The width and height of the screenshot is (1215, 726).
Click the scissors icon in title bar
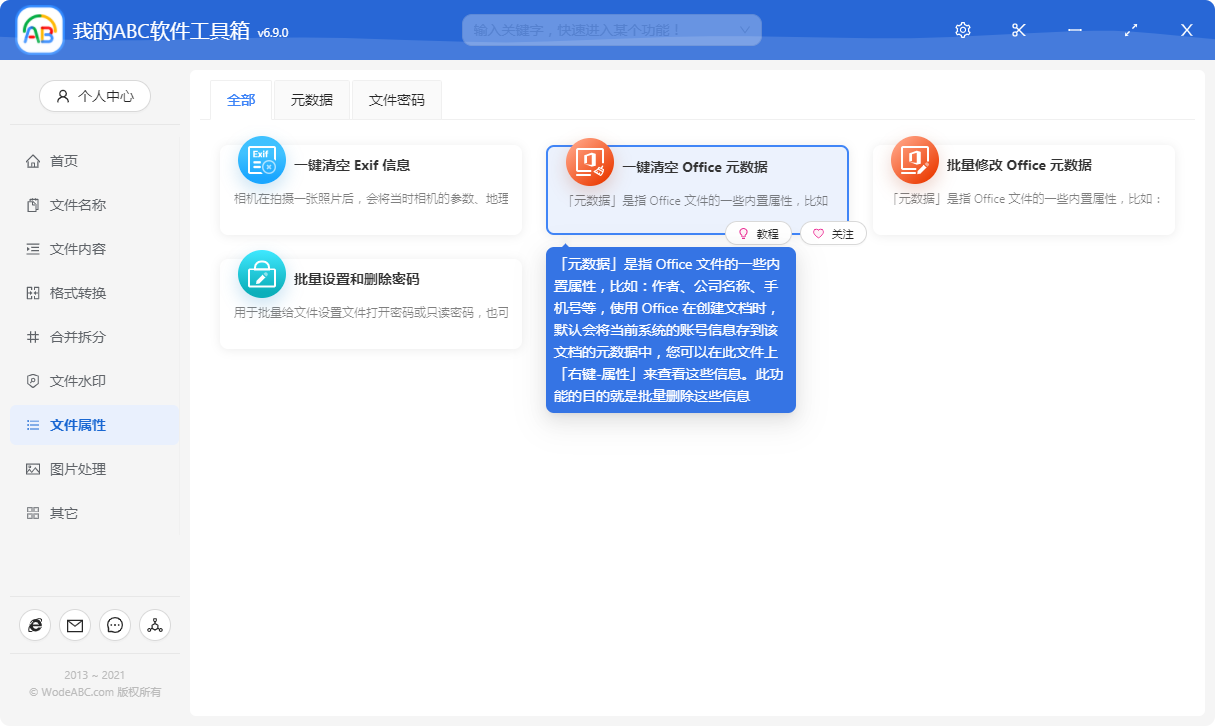point(1018,30)
